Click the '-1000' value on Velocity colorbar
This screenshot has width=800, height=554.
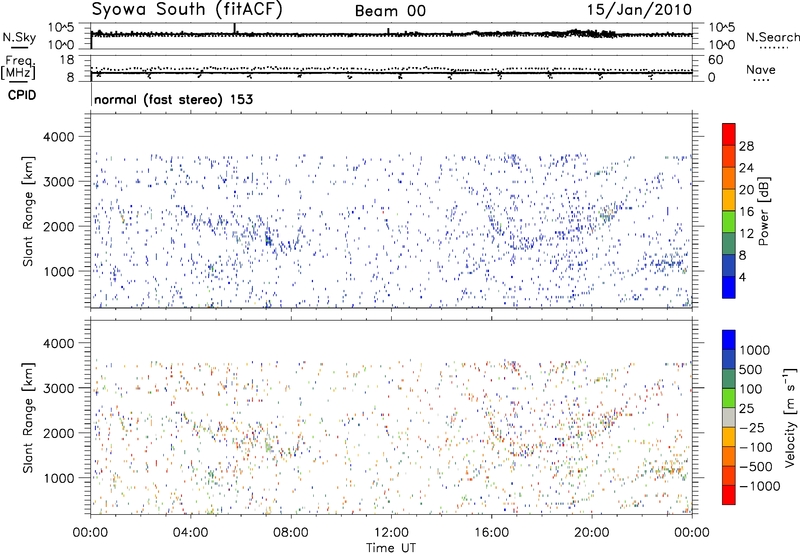point(760,486)
